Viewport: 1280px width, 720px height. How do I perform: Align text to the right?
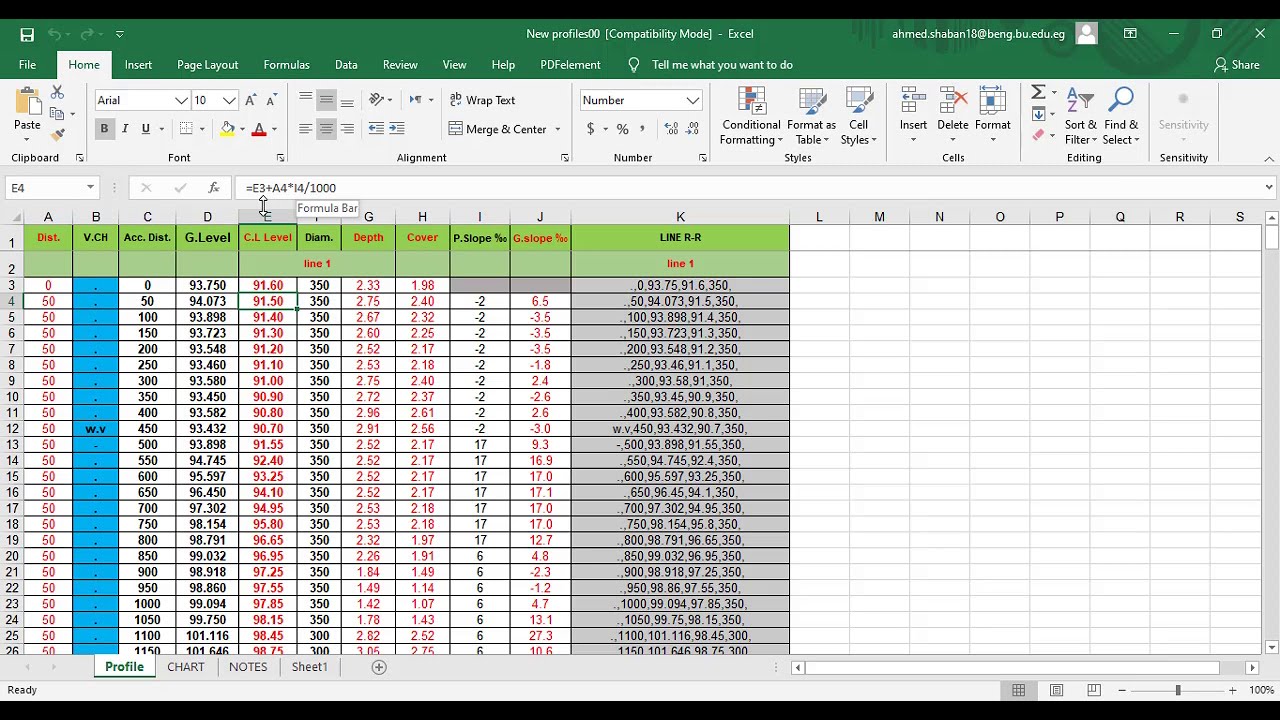pos(347,129)
